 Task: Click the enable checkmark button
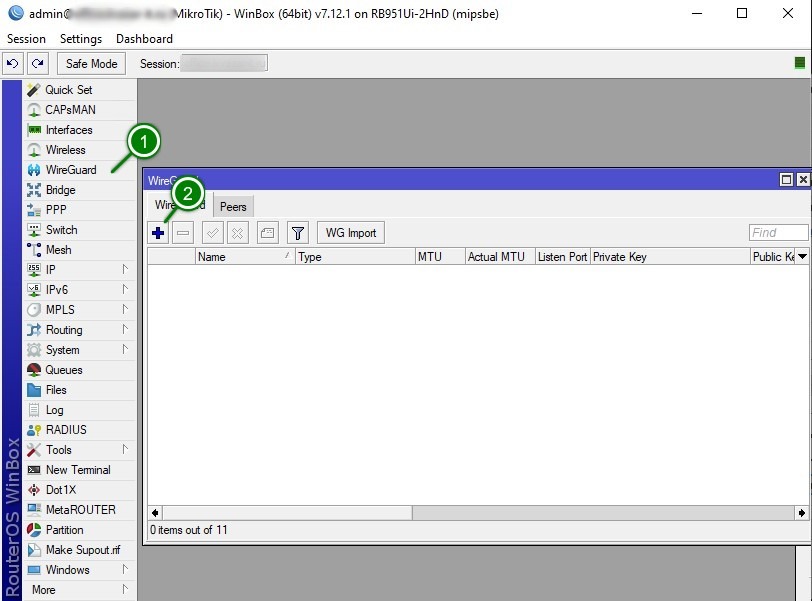pos(212,233)
